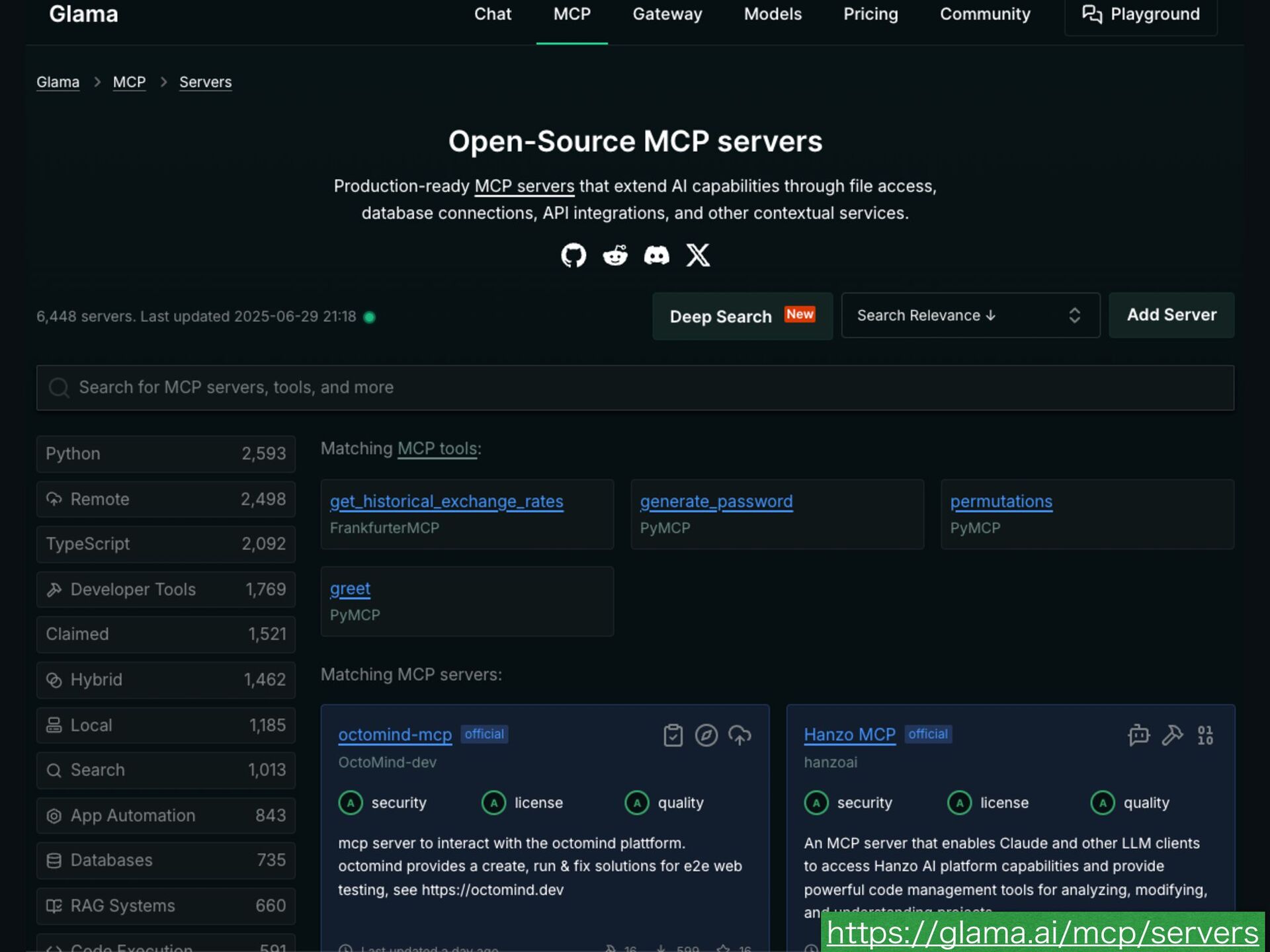Screen dimensions: 1270x952
Task: Open the Discord icon link
Action: pos(656,255)
